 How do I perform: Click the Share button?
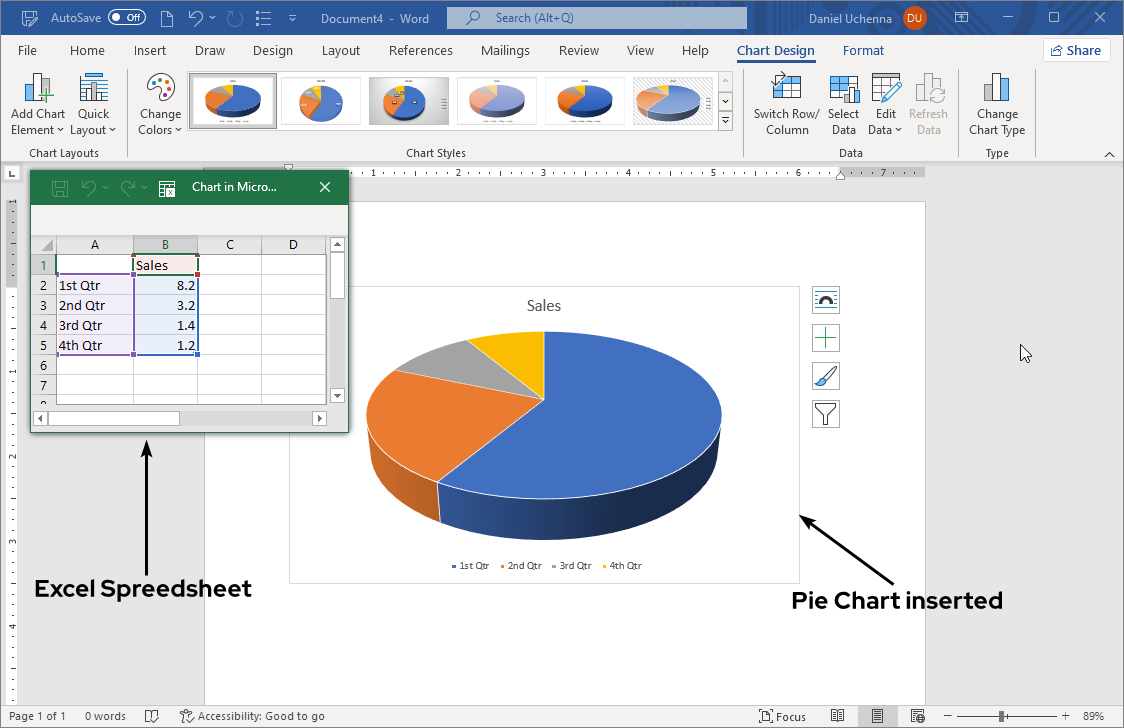pos(1076,50)
